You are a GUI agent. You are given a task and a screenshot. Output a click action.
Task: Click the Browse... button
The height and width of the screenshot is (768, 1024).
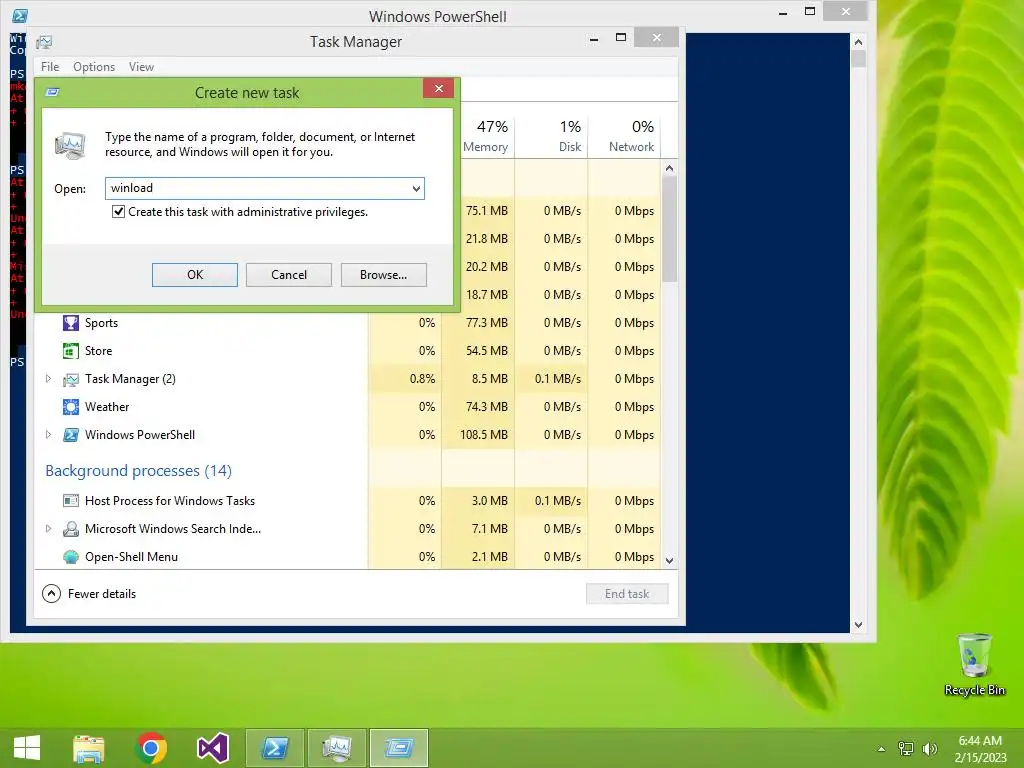point(383,275)
